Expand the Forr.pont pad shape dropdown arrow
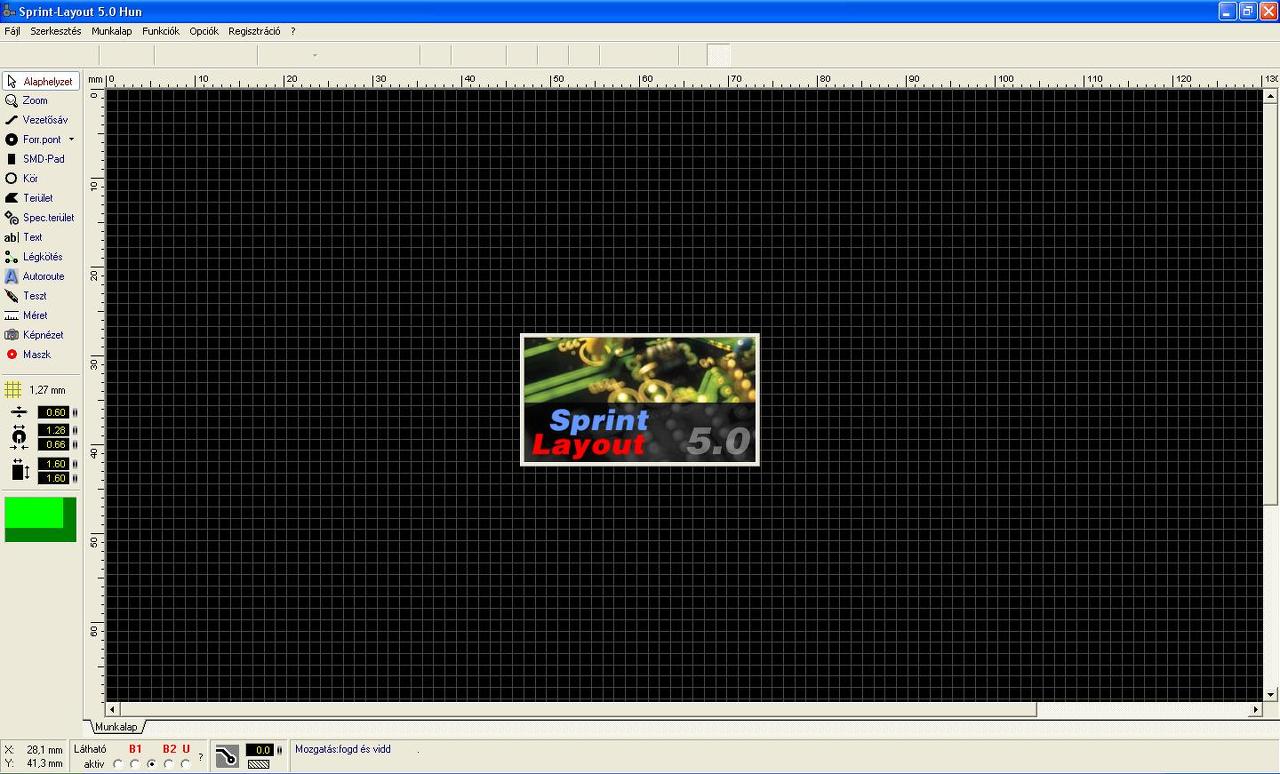Image resolution: width=1280 pixels, height=774 pixels. tap(71, 140)
